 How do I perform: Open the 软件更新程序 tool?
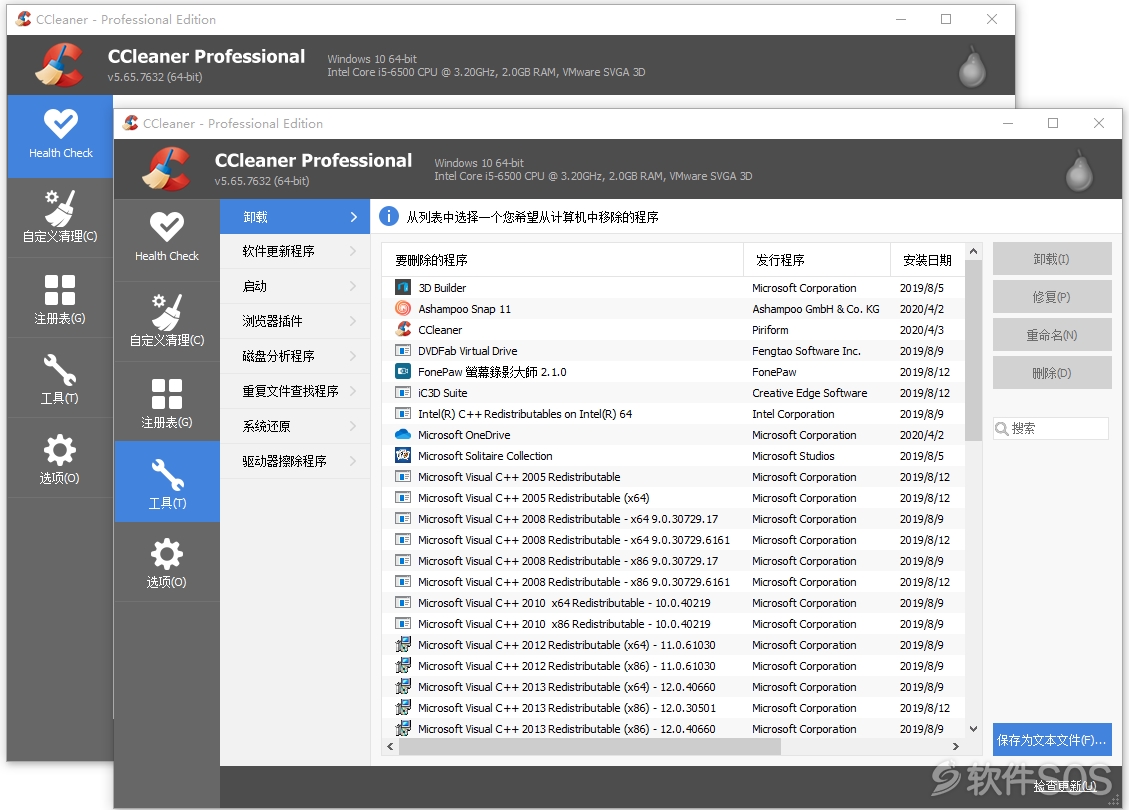[295, 251]
